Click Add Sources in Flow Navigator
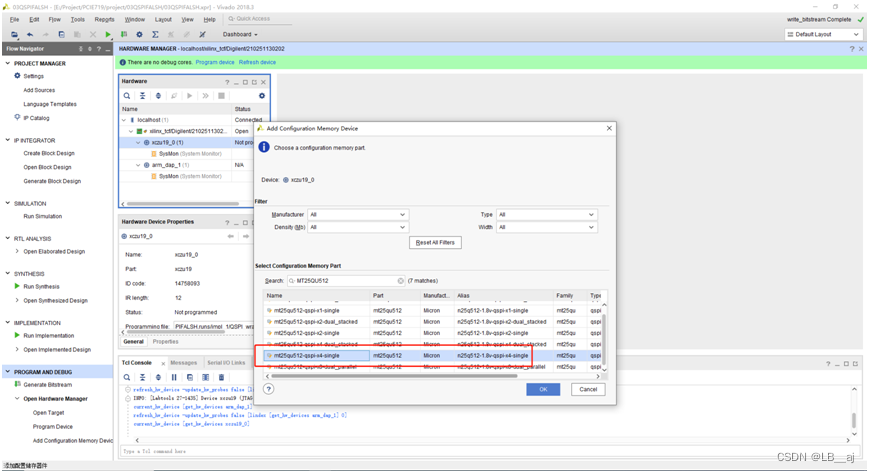Viewport: 869px width, 473px height. (39, 90)
